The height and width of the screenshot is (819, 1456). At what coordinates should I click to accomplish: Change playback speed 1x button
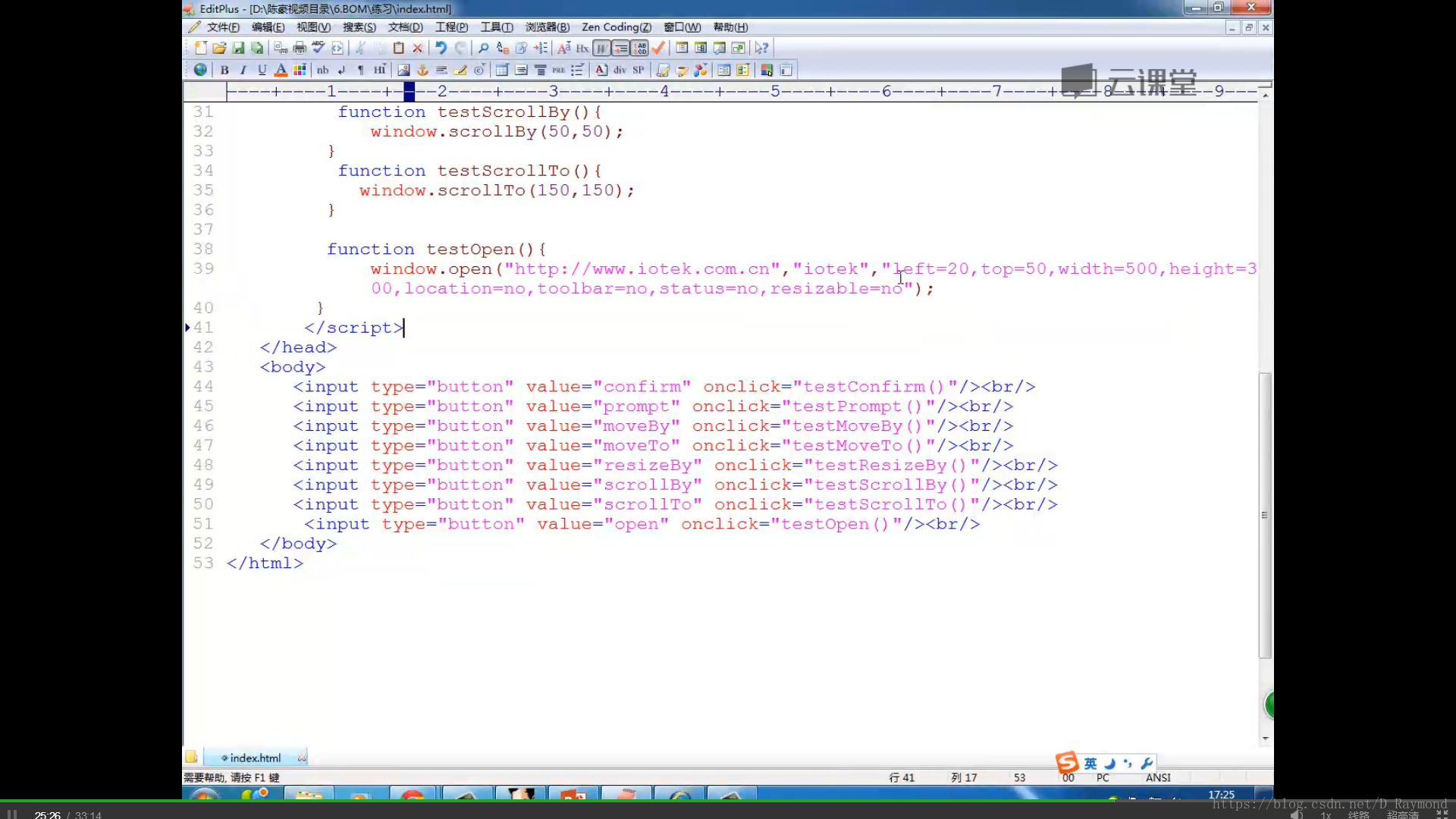[x=1326, y=815]
